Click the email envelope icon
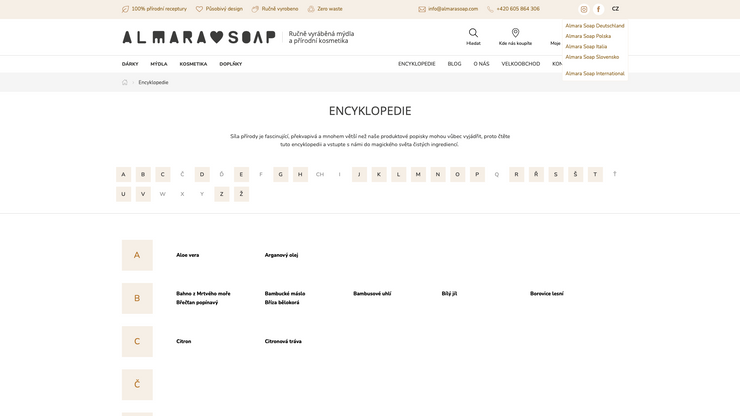The width and height of the screenshot is (740, 416). point(422,9)
